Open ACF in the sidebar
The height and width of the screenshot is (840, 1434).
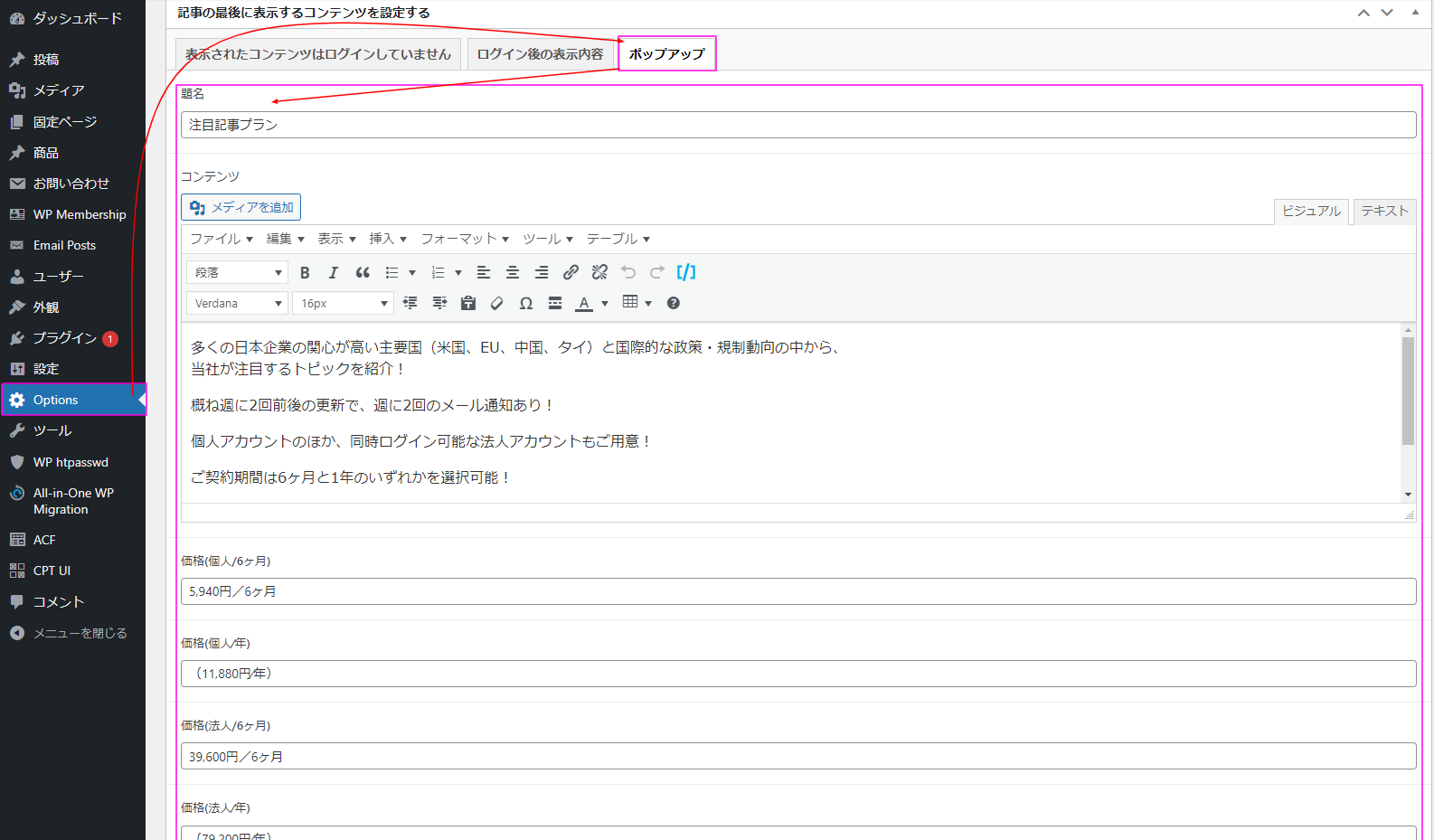72,540
